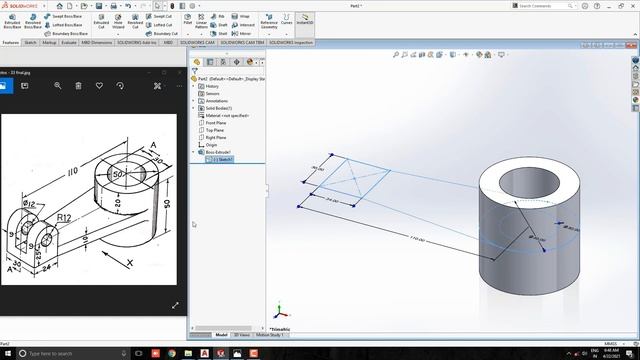
Task: Switch to the Features tab
Action: (11, 42)
